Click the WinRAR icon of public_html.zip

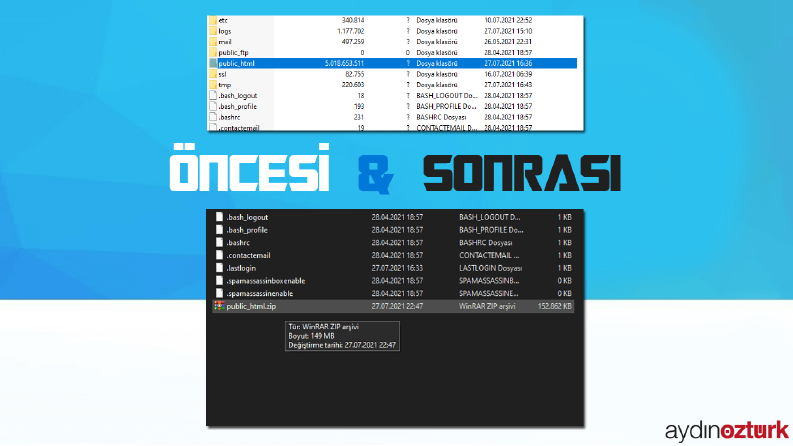coord(219,306)
